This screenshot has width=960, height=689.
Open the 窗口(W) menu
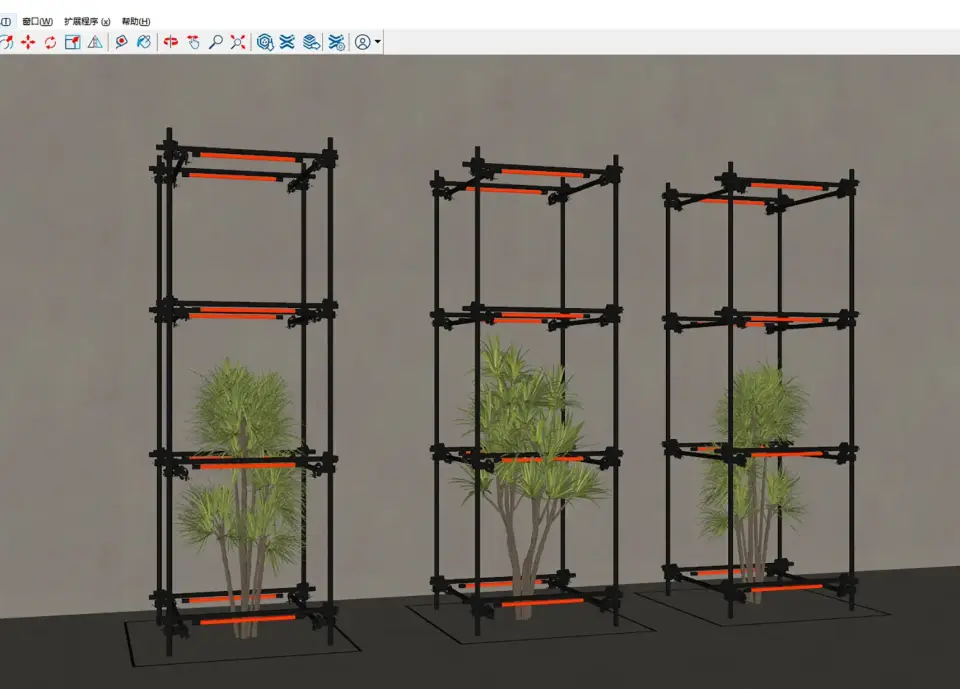pos(37,21)
